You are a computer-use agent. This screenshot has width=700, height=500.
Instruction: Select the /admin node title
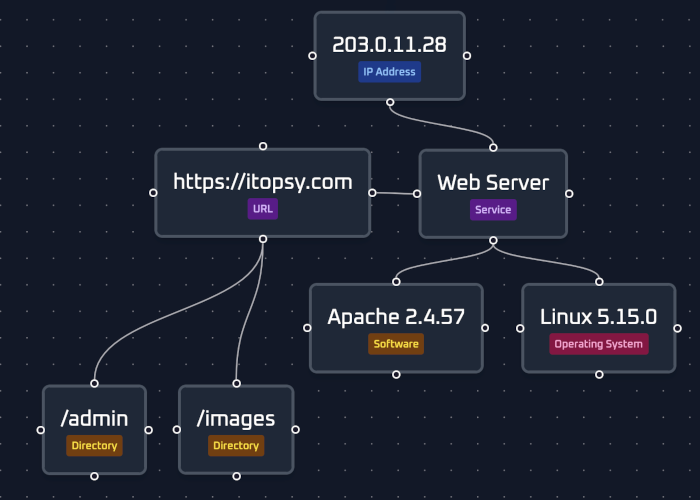tap(94, 418)
